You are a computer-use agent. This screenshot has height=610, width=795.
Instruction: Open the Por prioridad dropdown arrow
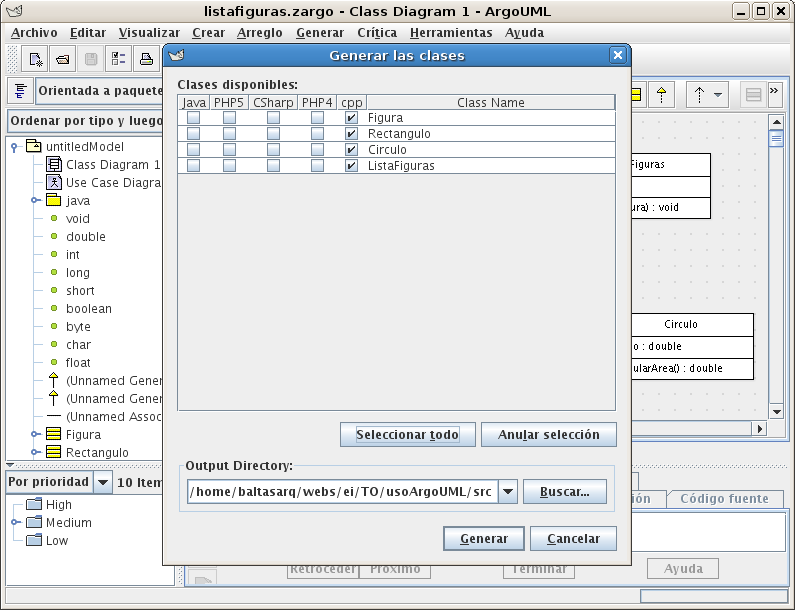coord(102,482)
